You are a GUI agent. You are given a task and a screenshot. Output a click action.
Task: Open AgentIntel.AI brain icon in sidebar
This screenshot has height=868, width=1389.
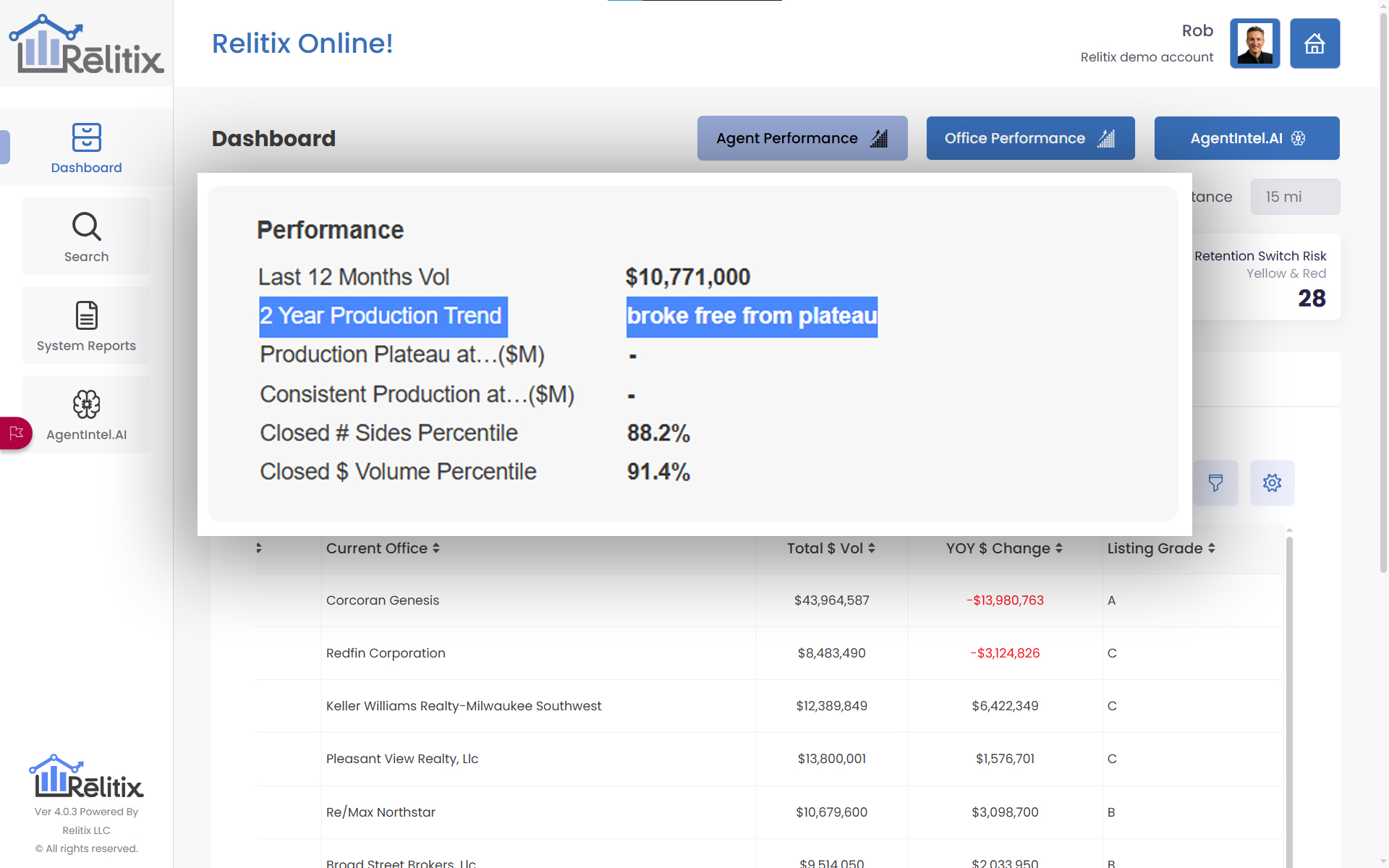(86, 405)
